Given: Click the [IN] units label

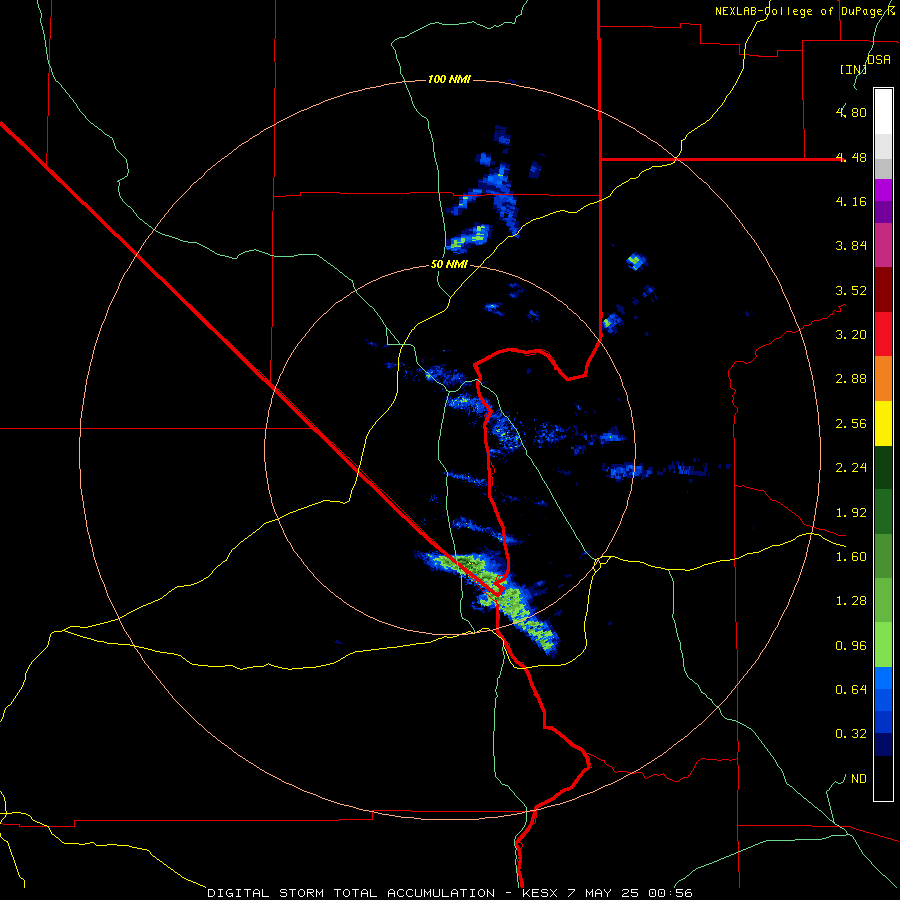Looking at the screenshot, I should point(853,69).
